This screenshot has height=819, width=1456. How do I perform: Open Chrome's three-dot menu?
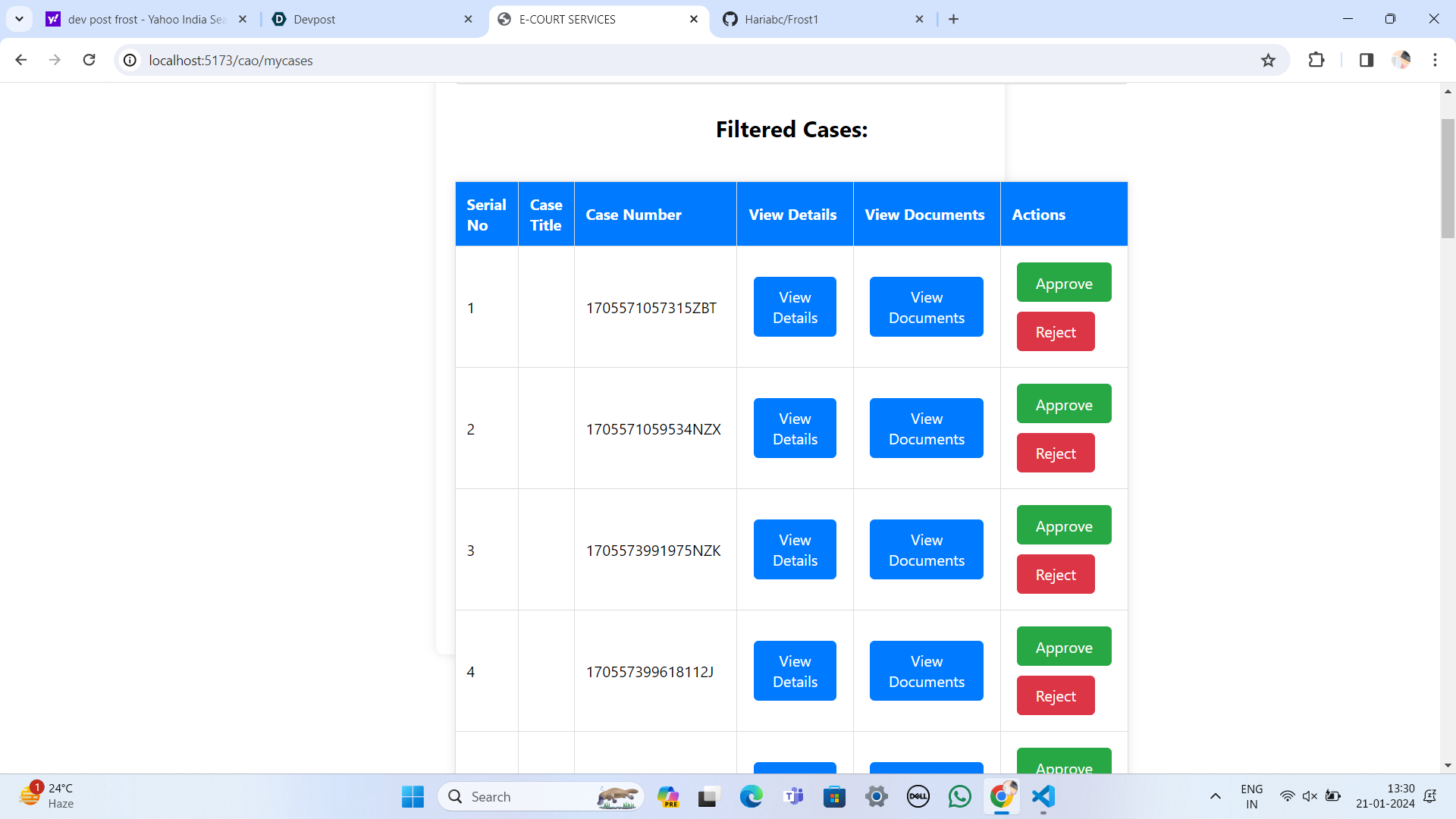tap(1435, 60)
